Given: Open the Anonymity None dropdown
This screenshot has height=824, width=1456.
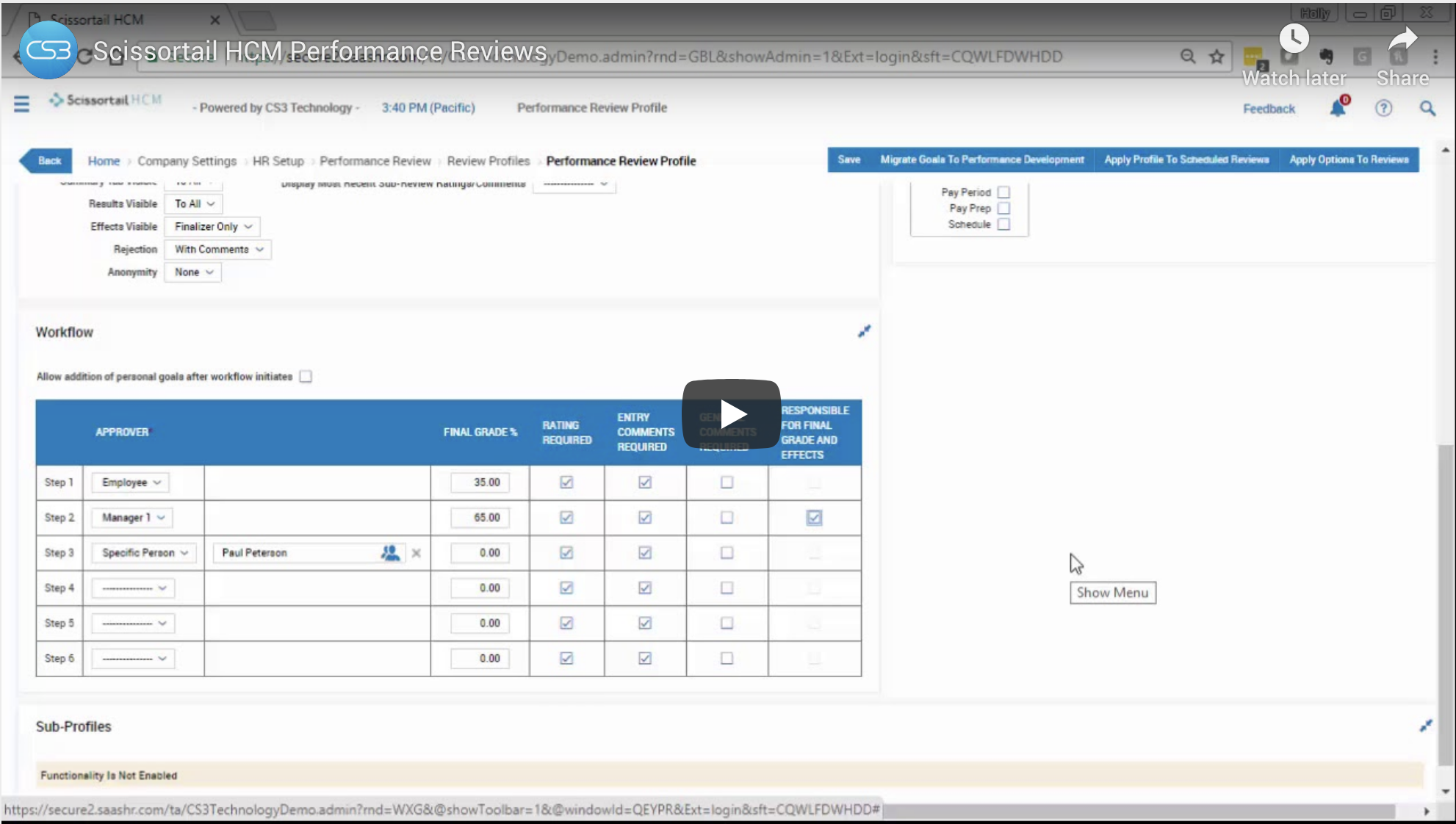Looking at the screenshot, I should click(193, 272).
